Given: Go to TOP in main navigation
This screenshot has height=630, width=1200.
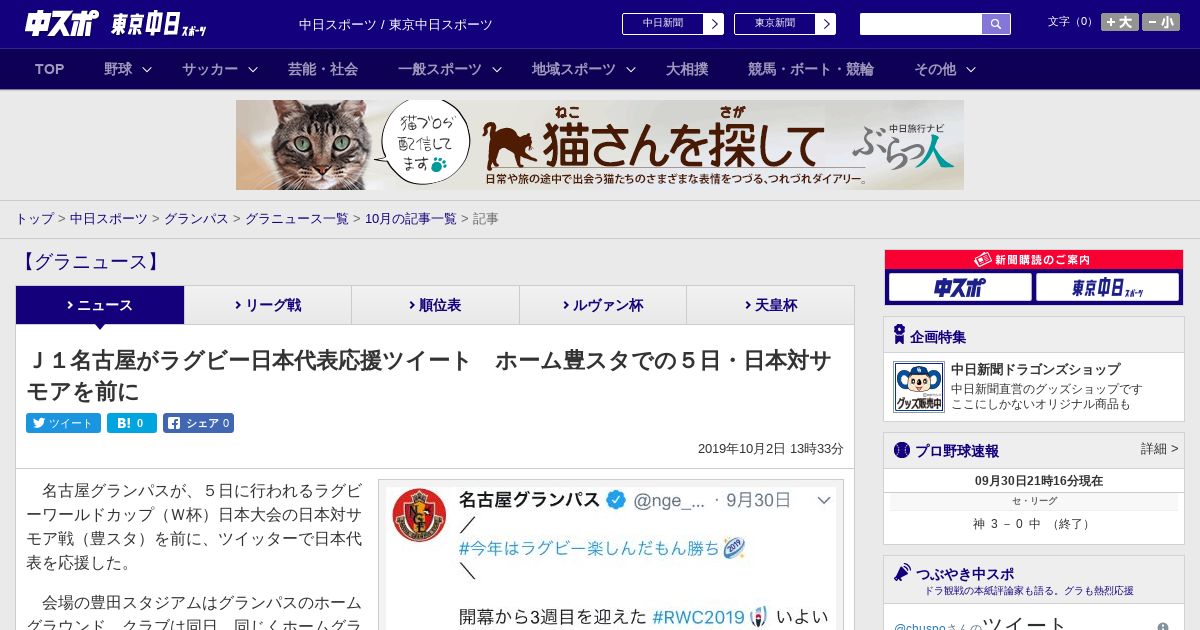Looking at the screenshot, I should (x=50, y=69).
